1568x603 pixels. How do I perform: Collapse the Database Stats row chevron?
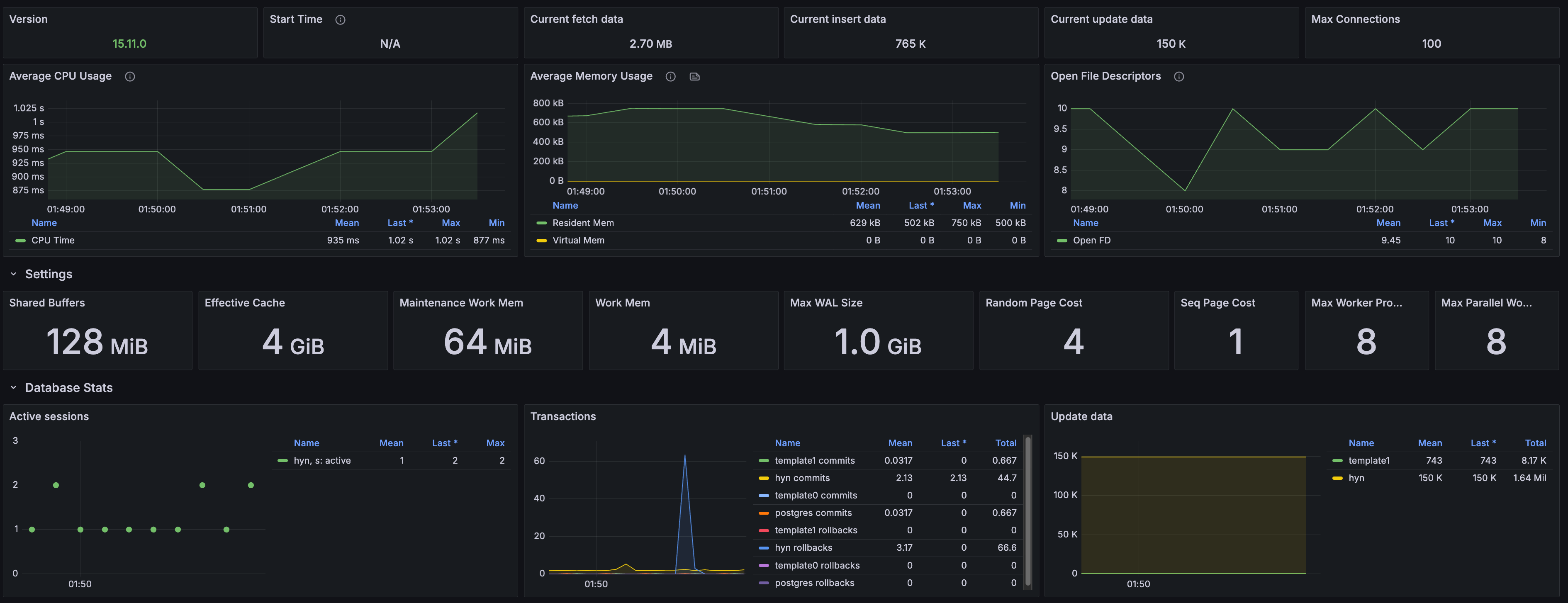pyautogui.click(x=13, y=388)
